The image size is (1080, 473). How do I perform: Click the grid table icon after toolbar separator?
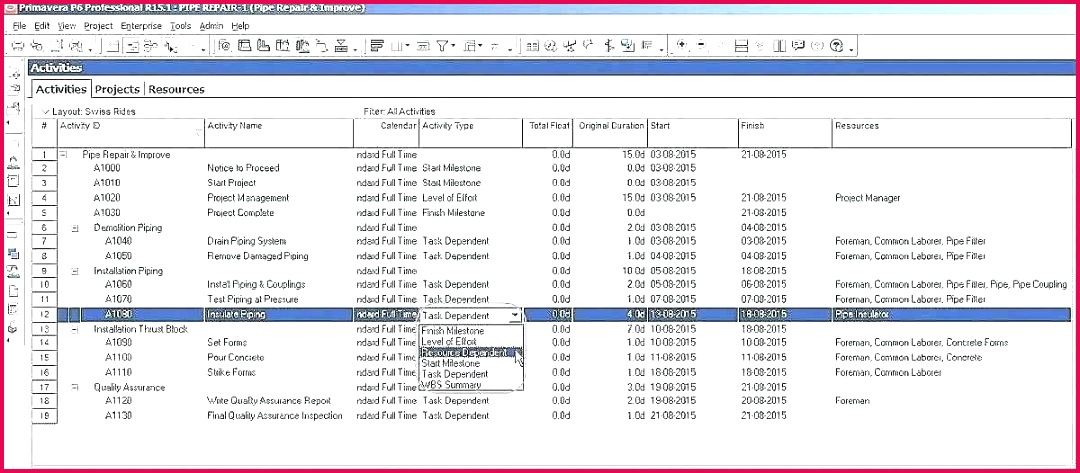[532, 46]
